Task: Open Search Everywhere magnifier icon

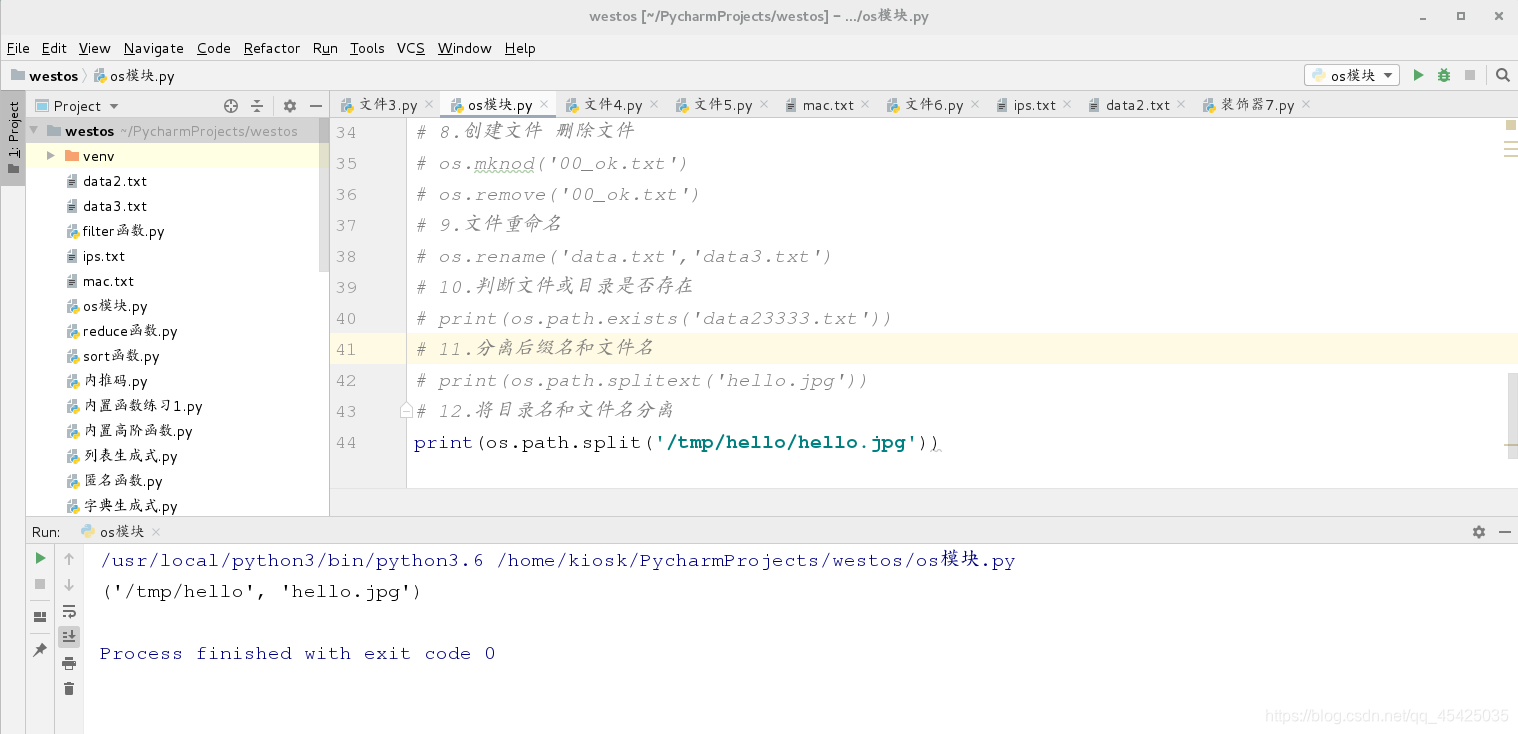Action: [x=1502, y=75]
